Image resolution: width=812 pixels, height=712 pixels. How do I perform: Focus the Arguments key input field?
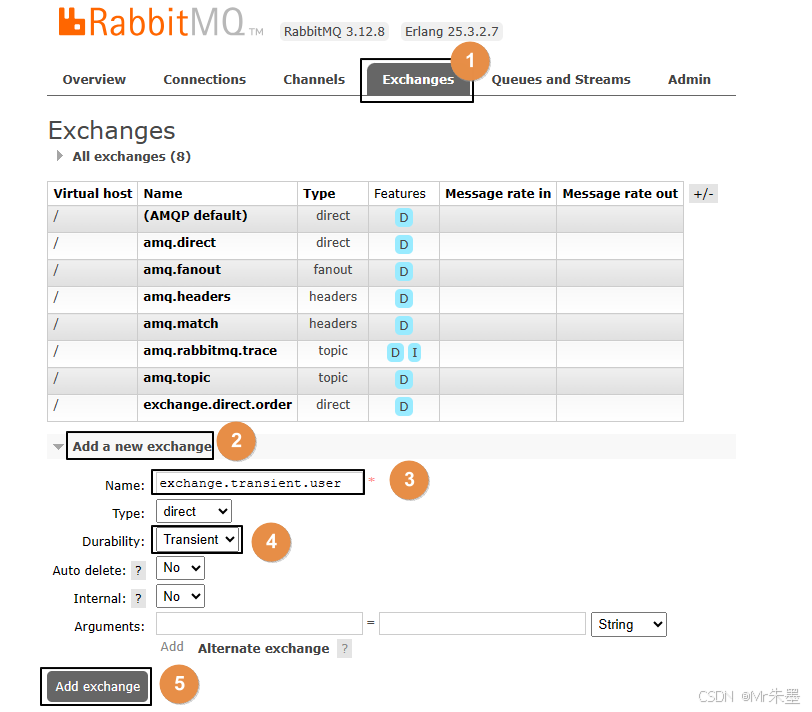pyautogui.click(x=259, y=623)
